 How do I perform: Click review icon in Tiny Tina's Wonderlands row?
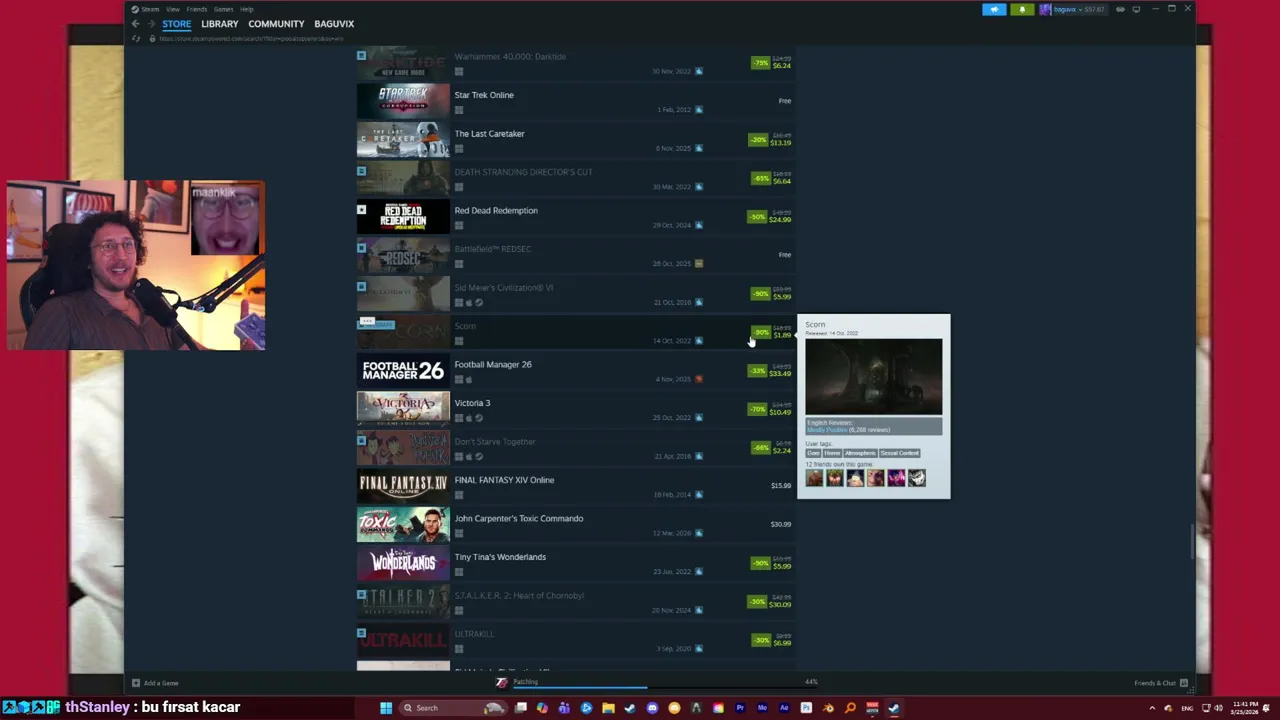[698, 572]
